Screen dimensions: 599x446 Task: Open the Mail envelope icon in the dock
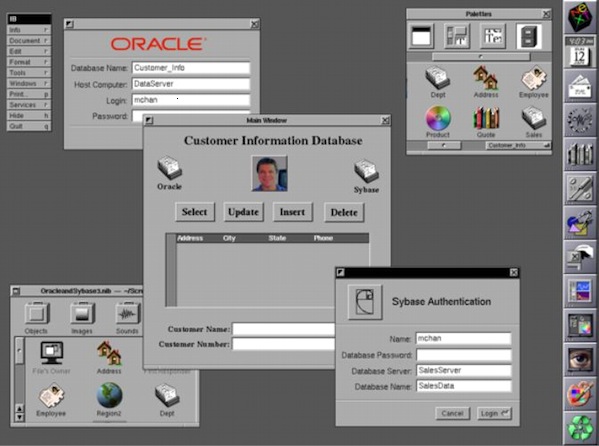[x=580, y=86]
